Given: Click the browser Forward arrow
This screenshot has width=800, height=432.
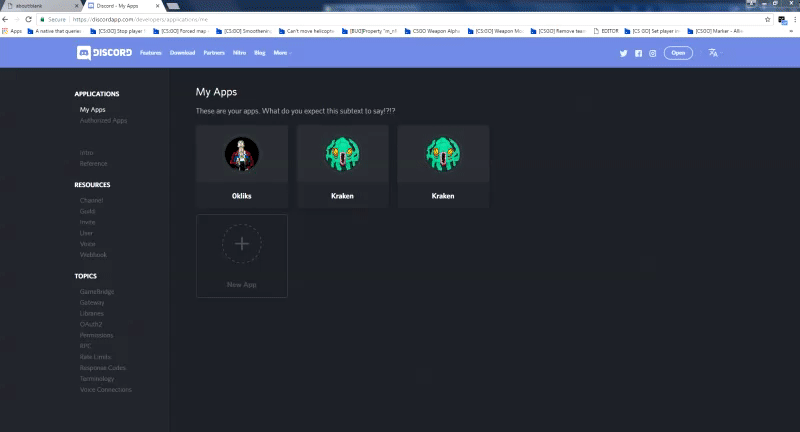Looking at the screenshot, I should pos(17,19).
